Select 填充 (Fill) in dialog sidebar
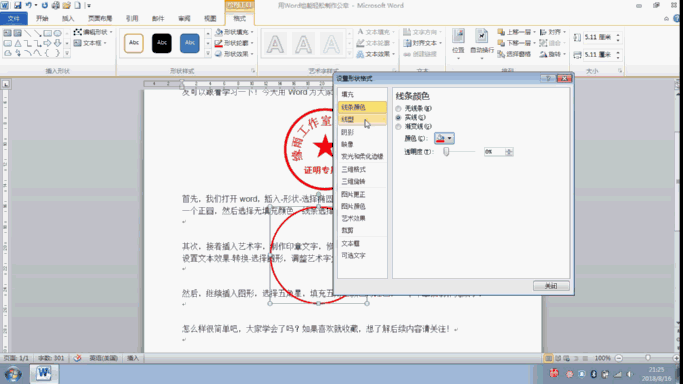The width and height of the screenshot is (683, 384). tap(362, 94)
